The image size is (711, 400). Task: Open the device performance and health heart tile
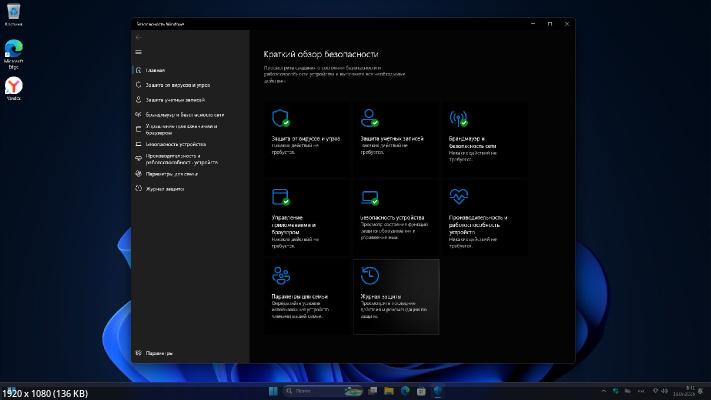coord(485,218)
